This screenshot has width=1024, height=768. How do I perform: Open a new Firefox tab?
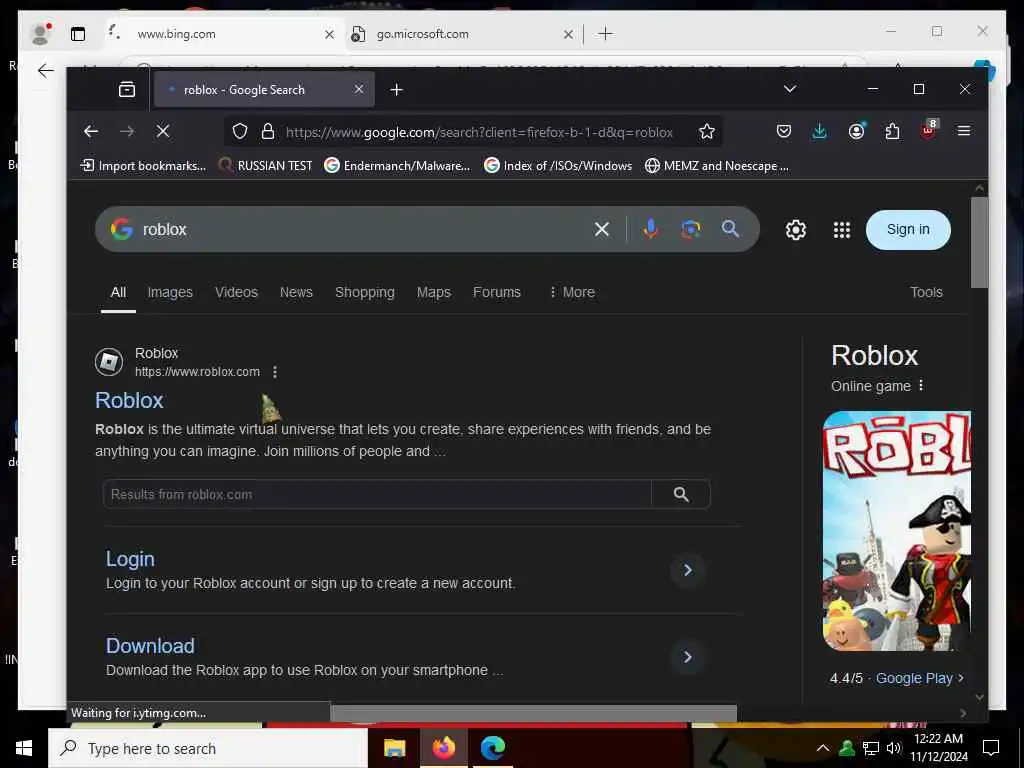[396, 89]
